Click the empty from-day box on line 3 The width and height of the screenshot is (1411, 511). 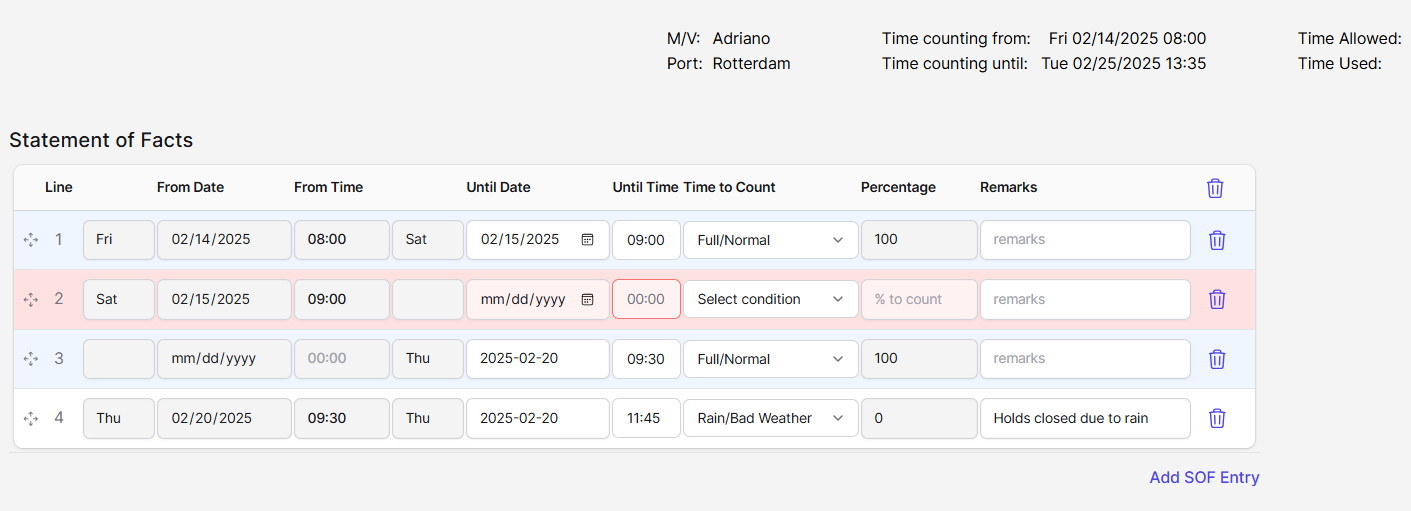[x=118, y=359]
